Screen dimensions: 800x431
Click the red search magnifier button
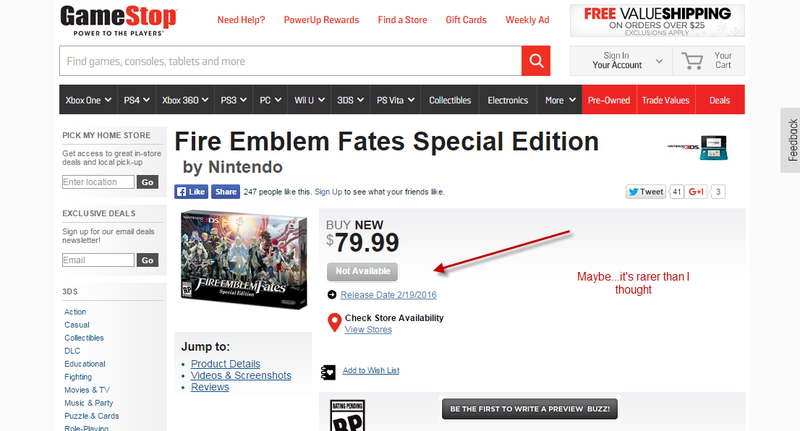tap(536, 61)
